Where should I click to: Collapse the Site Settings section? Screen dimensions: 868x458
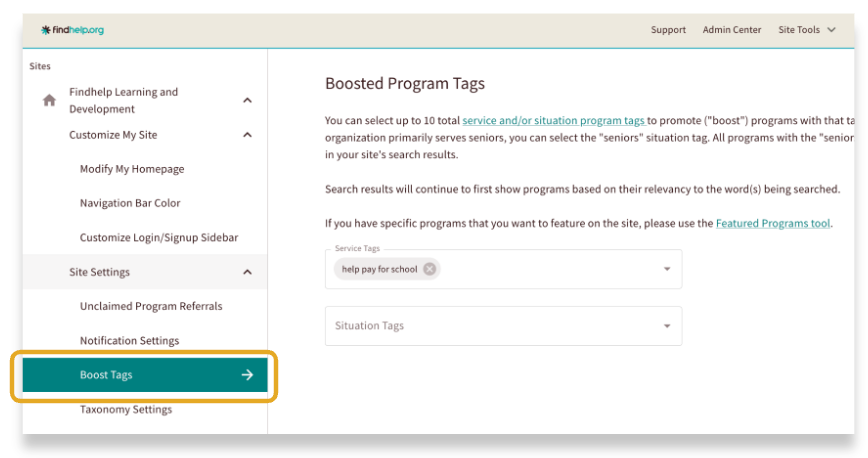click(248, 272)
